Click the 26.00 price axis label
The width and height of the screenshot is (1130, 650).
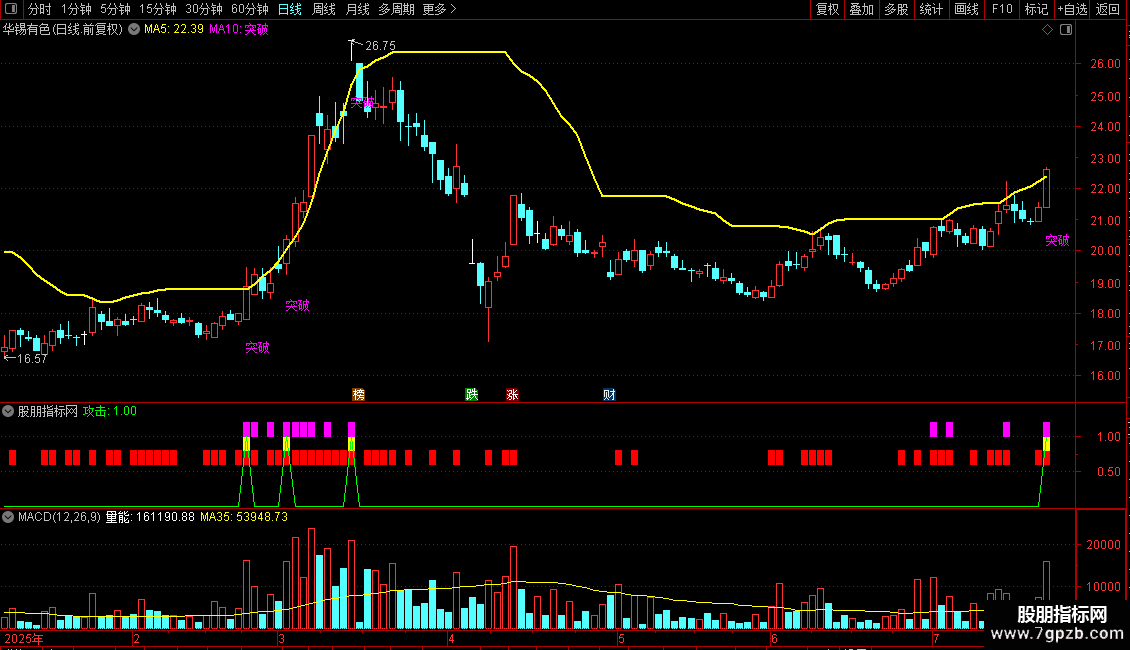[1105, 64]
